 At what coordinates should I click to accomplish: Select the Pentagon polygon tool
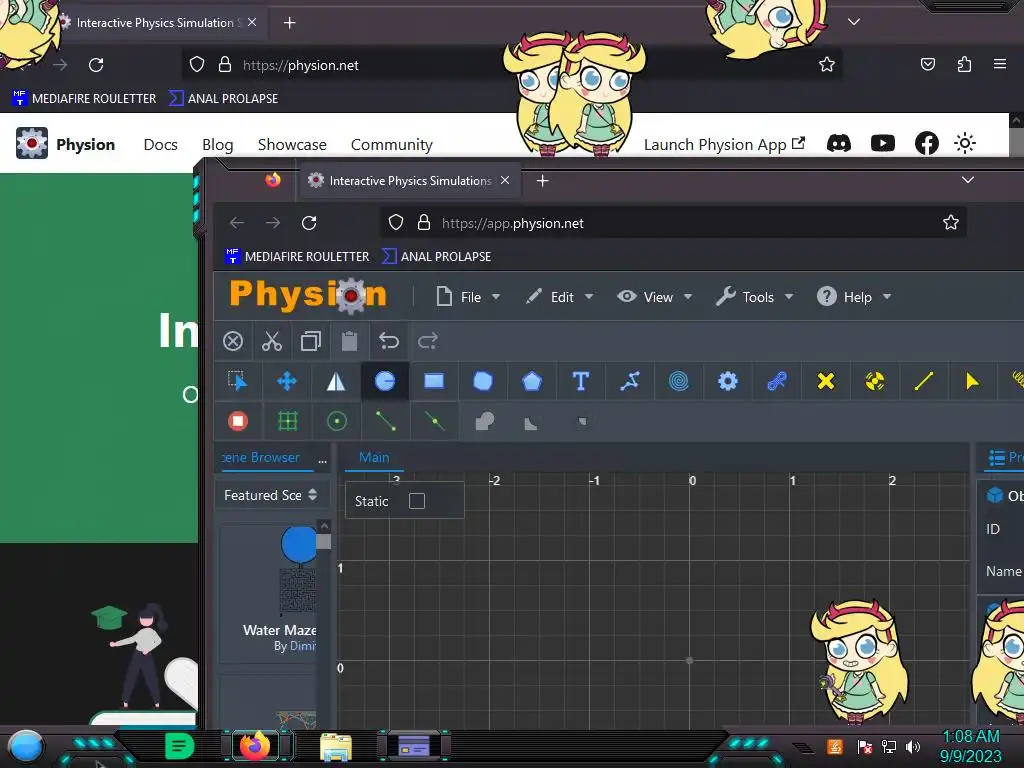pyautogui.click(x=532, y=381)
